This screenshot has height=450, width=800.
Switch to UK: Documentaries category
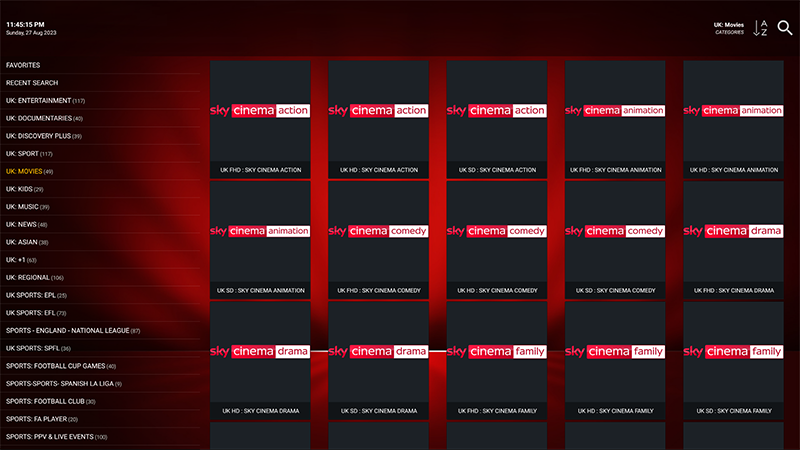44,119
